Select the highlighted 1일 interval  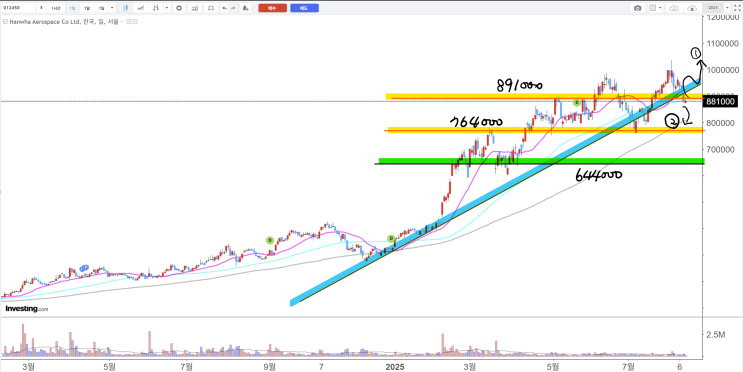(x=72, y=8)
